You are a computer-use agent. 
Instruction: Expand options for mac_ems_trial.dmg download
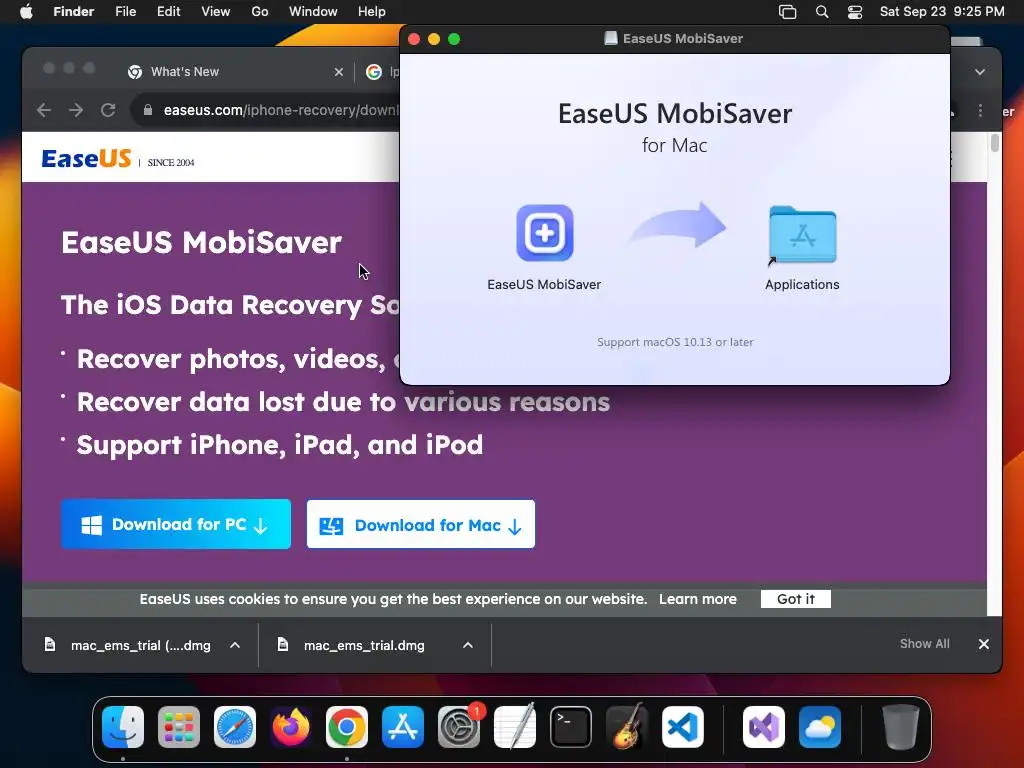[468, 645]
